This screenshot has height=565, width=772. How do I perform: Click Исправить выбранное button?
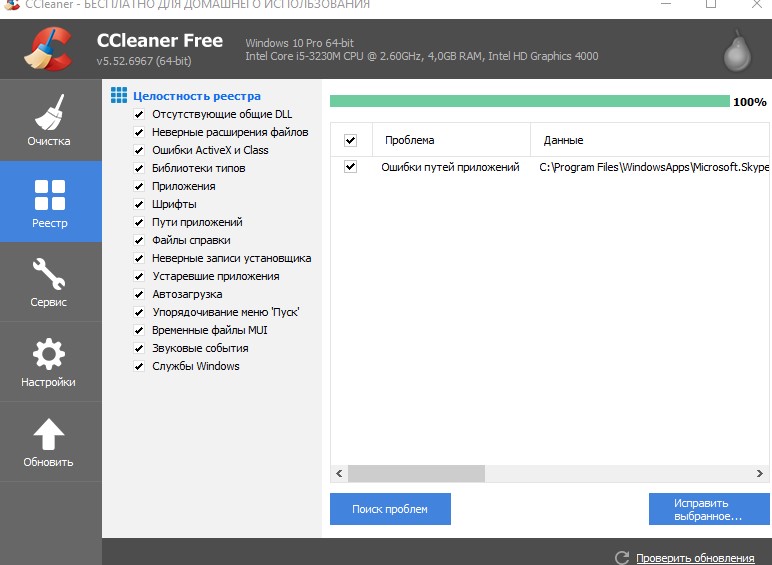pos(708,509)
